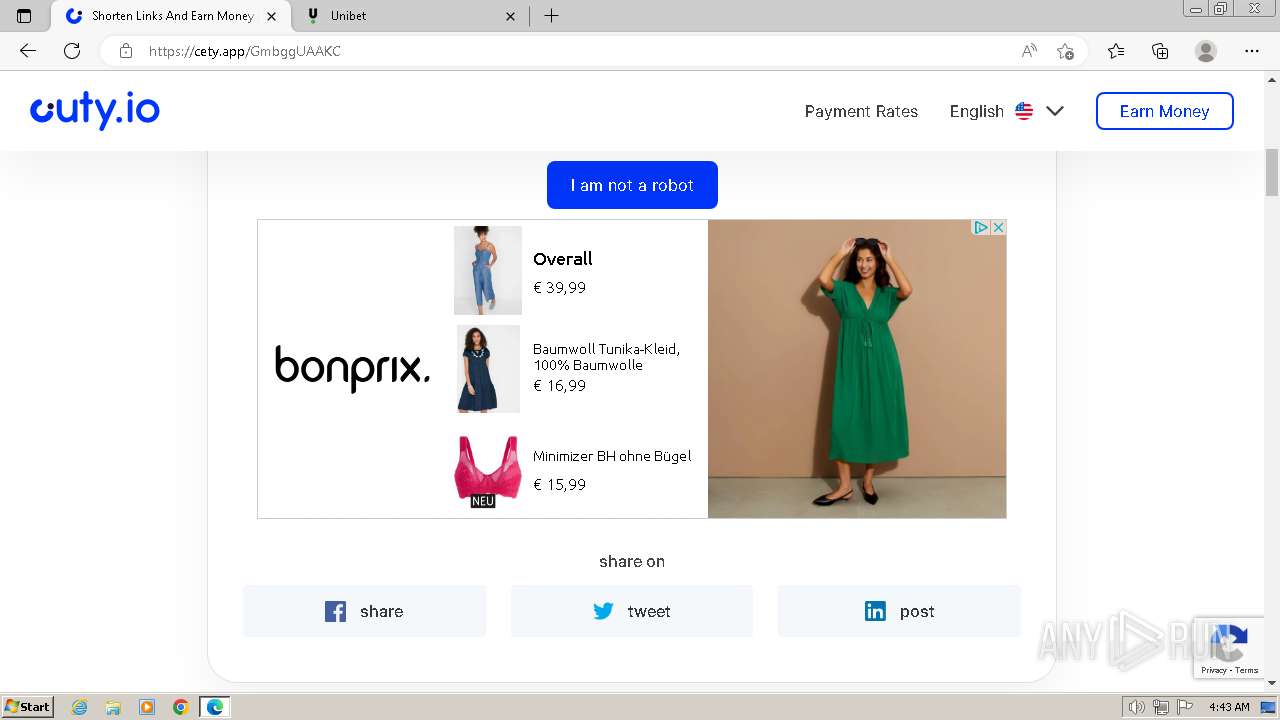
Task: Add this page to favorites
Action: pos(1065,51)
